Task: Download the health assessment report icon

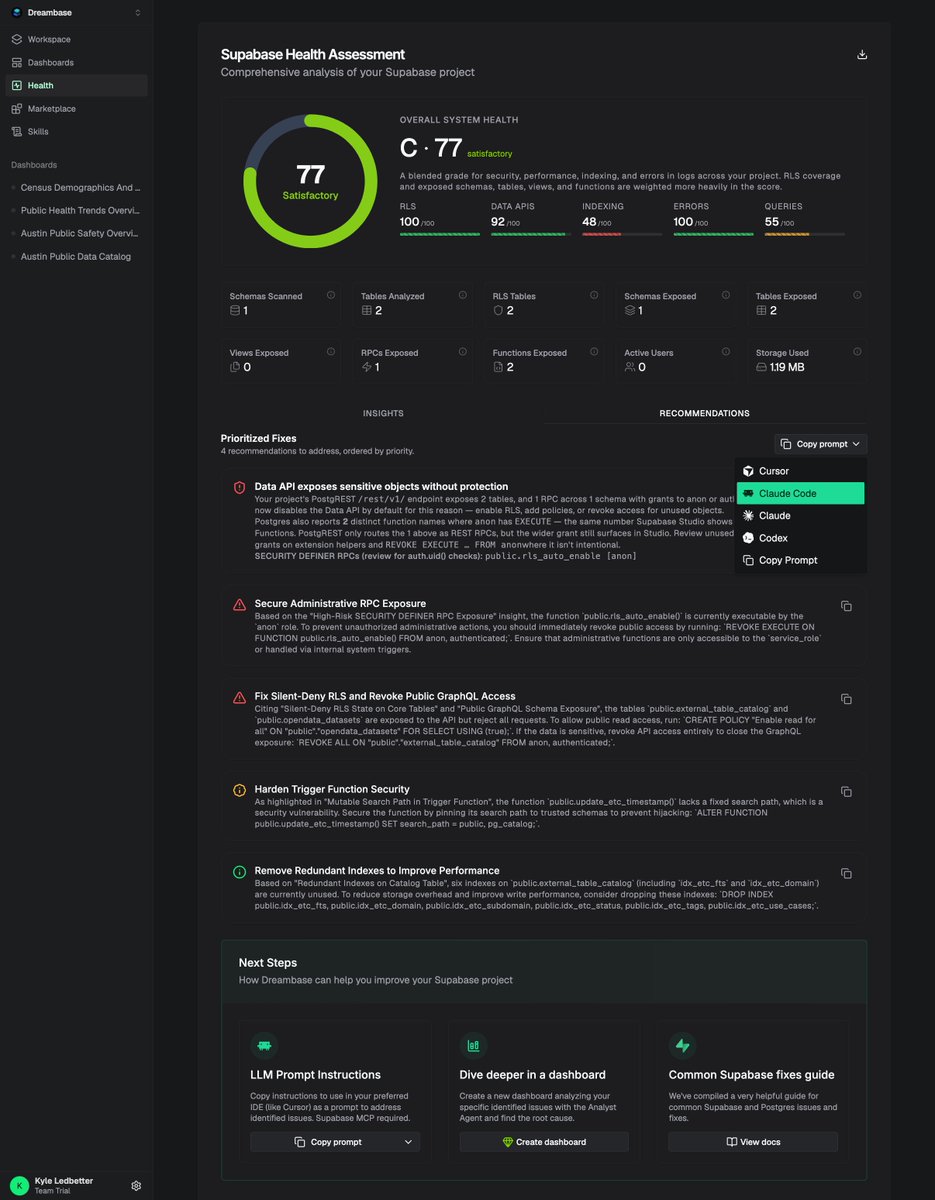Action: [x=862, y=55]
